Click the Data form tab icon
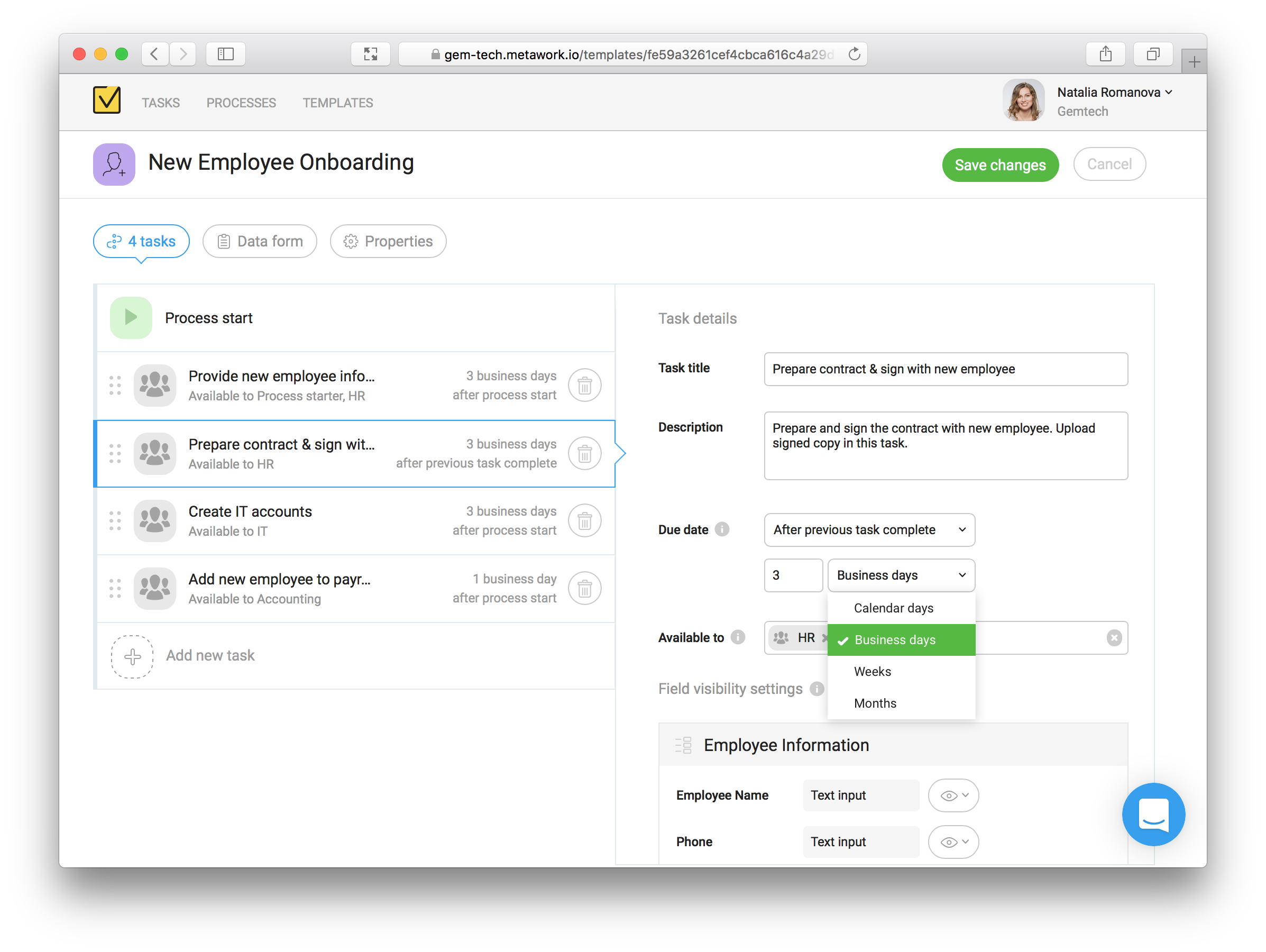 pyautogui.click(x=222, y=241)
